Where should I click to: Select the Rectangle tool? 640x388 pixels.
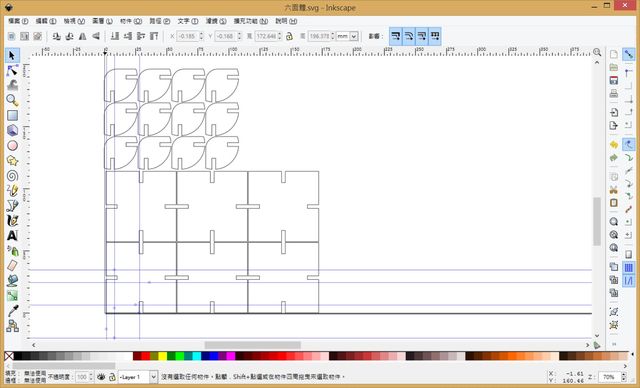tap(12, 115)
